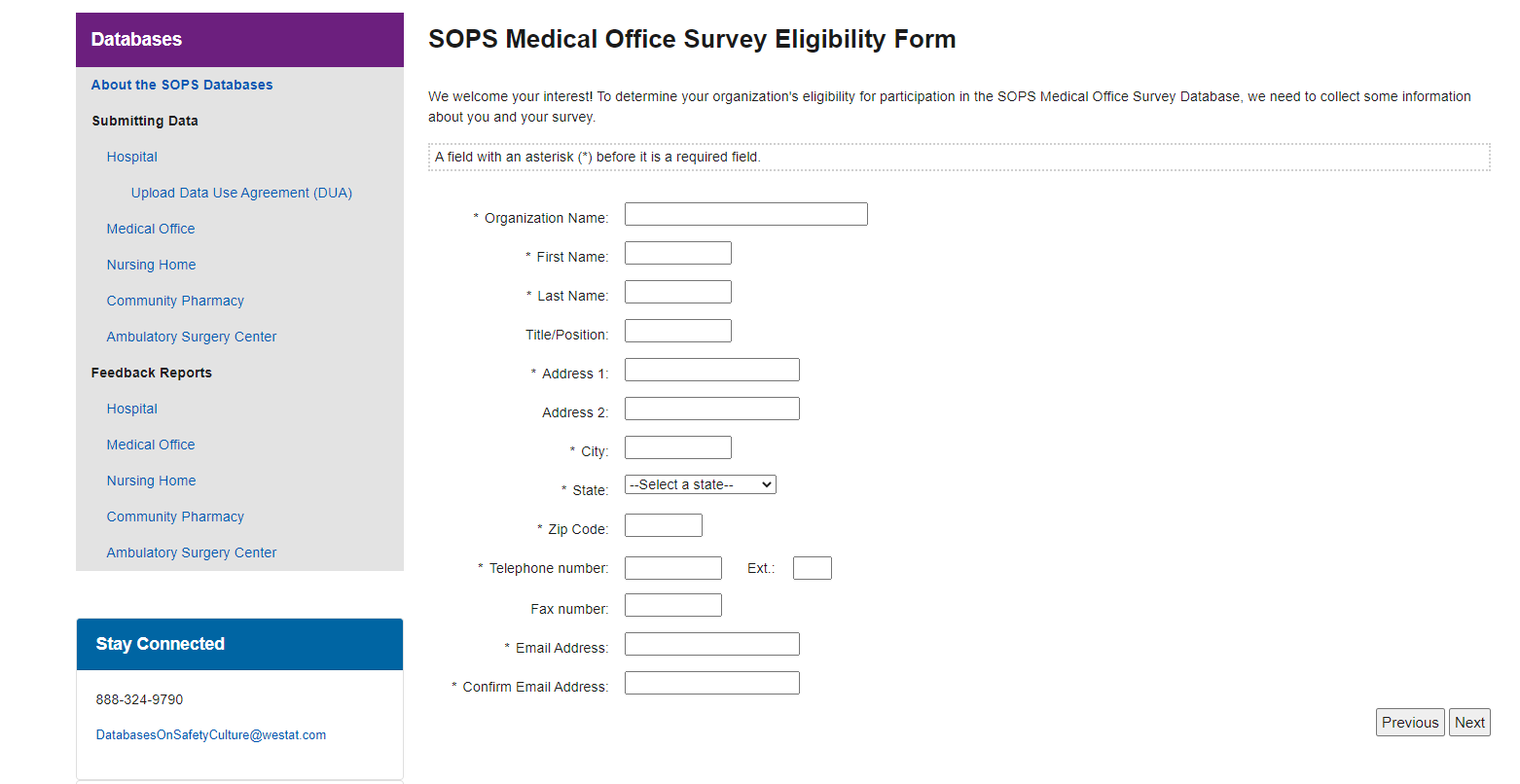Focus the First Name text box
Viewport: 1520px width, 784px height.
pyautogui.click(x=677, y=253)
